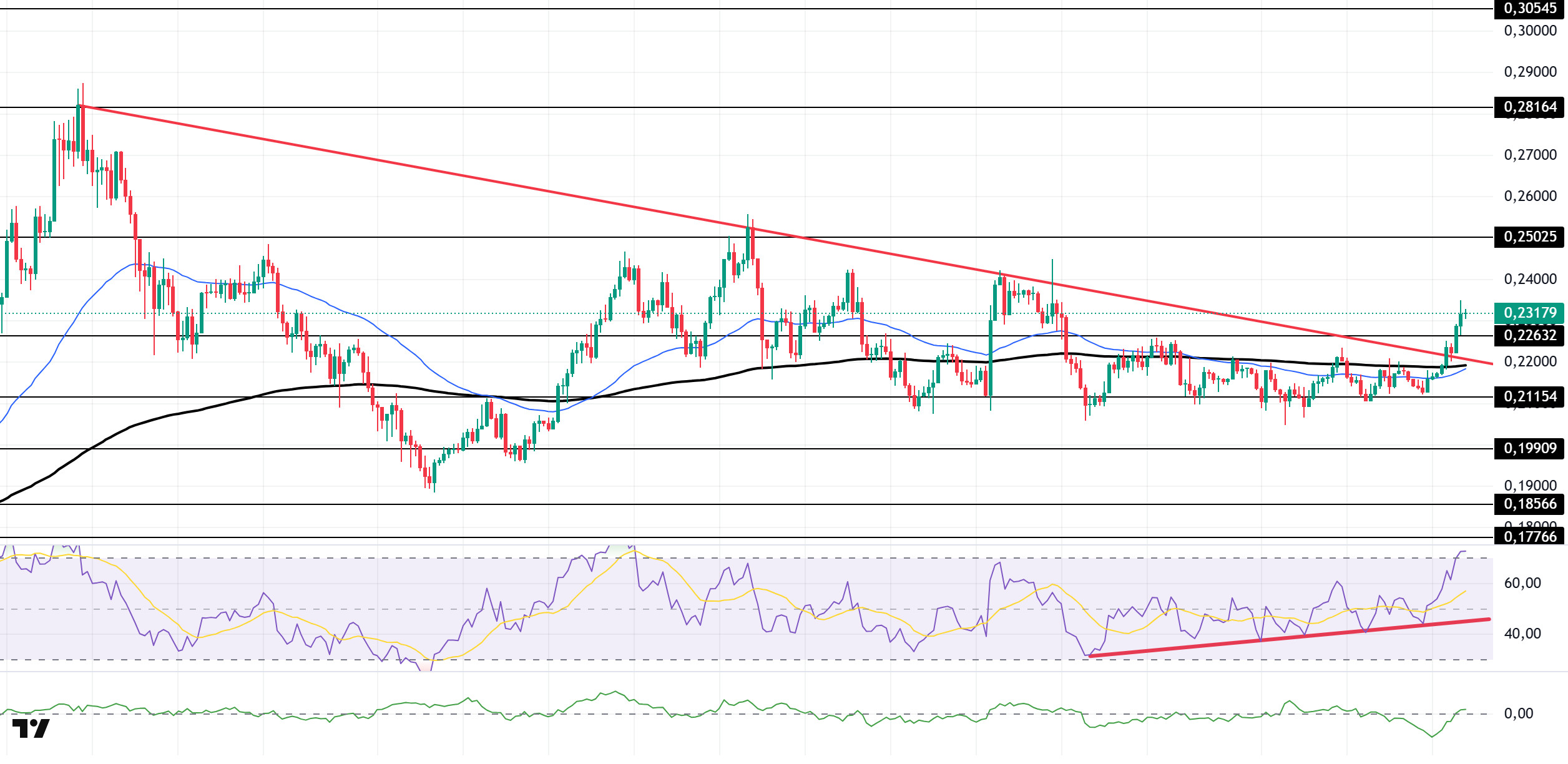Click the RSI 40,00 axis label
The height and width of the screenshot is (764, 1568).
tap(1522, 634)
